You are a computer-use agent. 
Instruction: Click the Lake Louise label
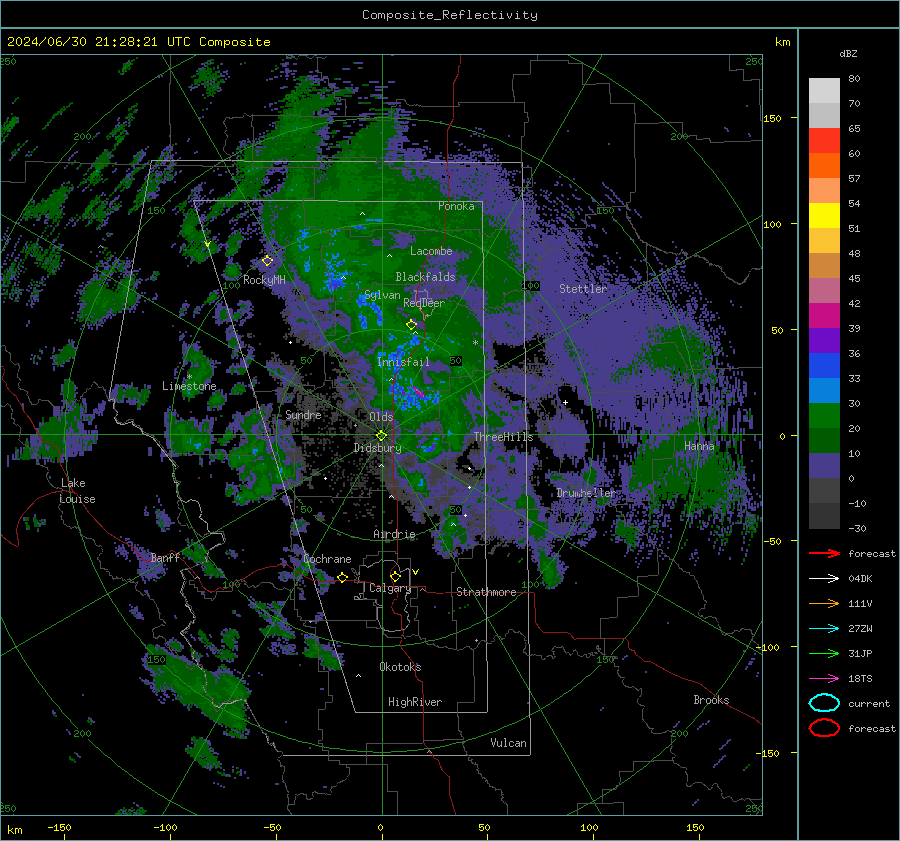tap(77, 491)
